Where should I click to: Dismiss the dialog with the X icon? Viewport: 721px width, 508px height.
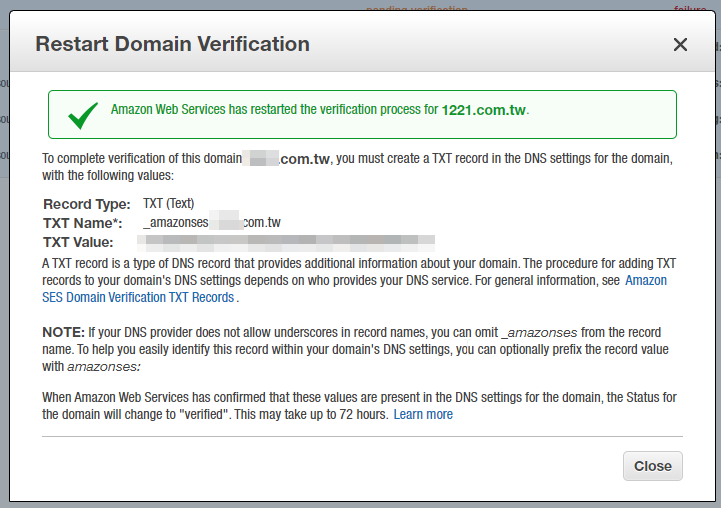680,45
